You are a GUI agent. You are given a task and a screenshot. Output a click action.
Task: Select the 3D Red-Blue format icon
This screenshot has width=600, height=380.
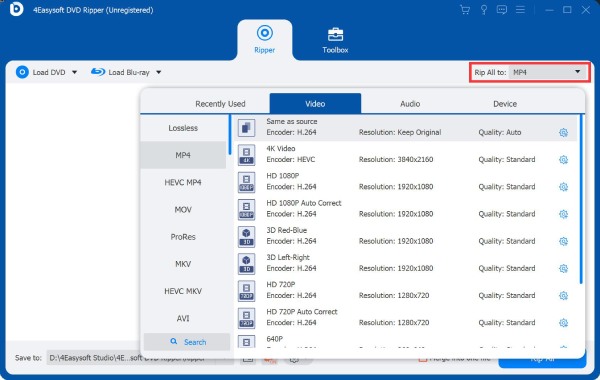pyautogui.click(x=246, y=236)
